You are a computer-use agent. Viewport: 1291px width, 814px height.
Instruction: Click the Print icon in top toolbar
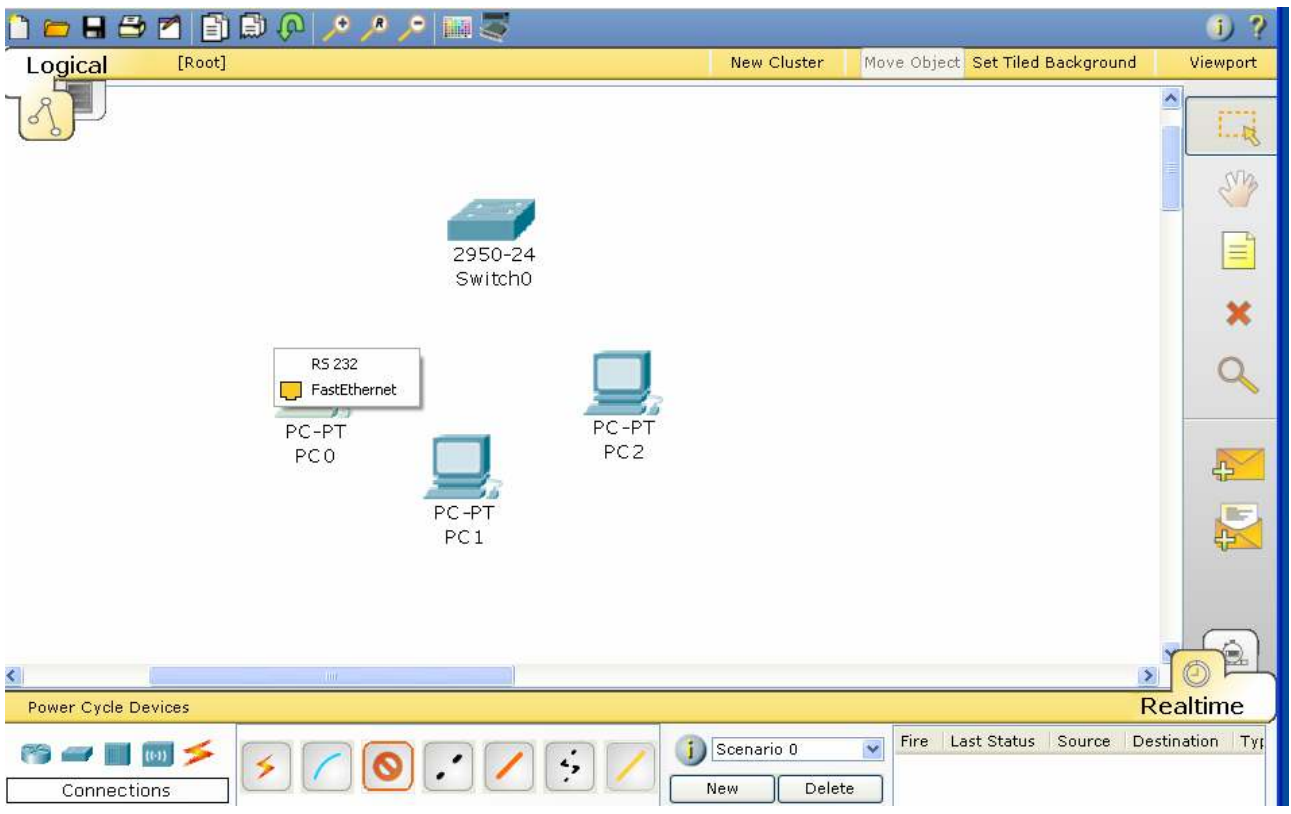coord(130,29)
